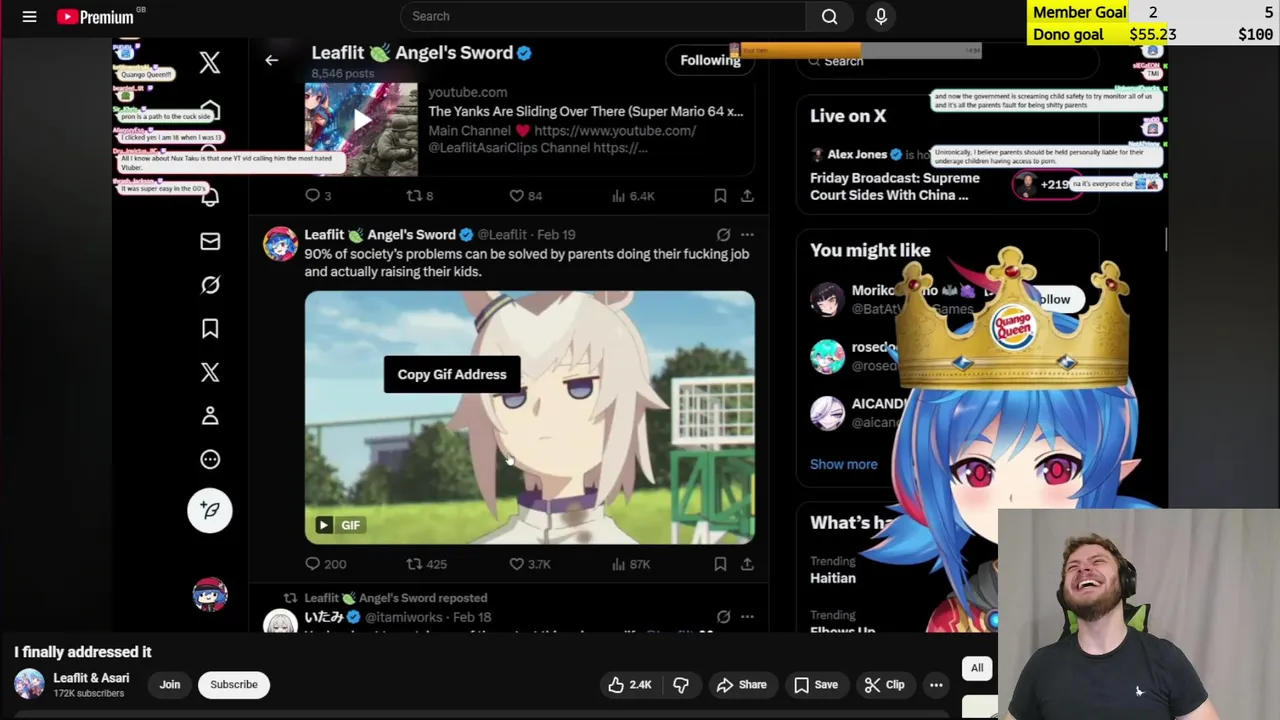Dislike the video

(x=681, y=684)
